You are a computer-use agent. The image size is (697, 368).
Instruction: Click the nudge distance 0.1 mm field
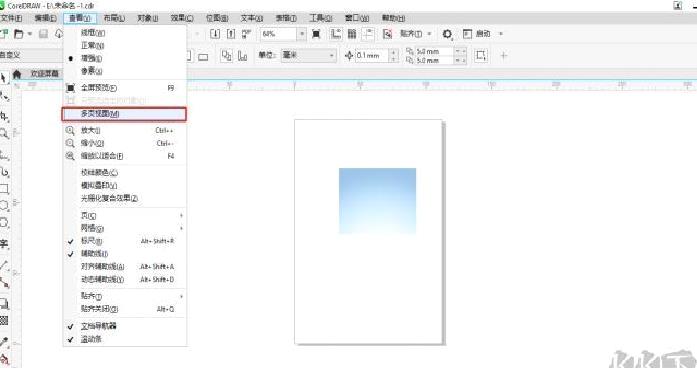372,56
